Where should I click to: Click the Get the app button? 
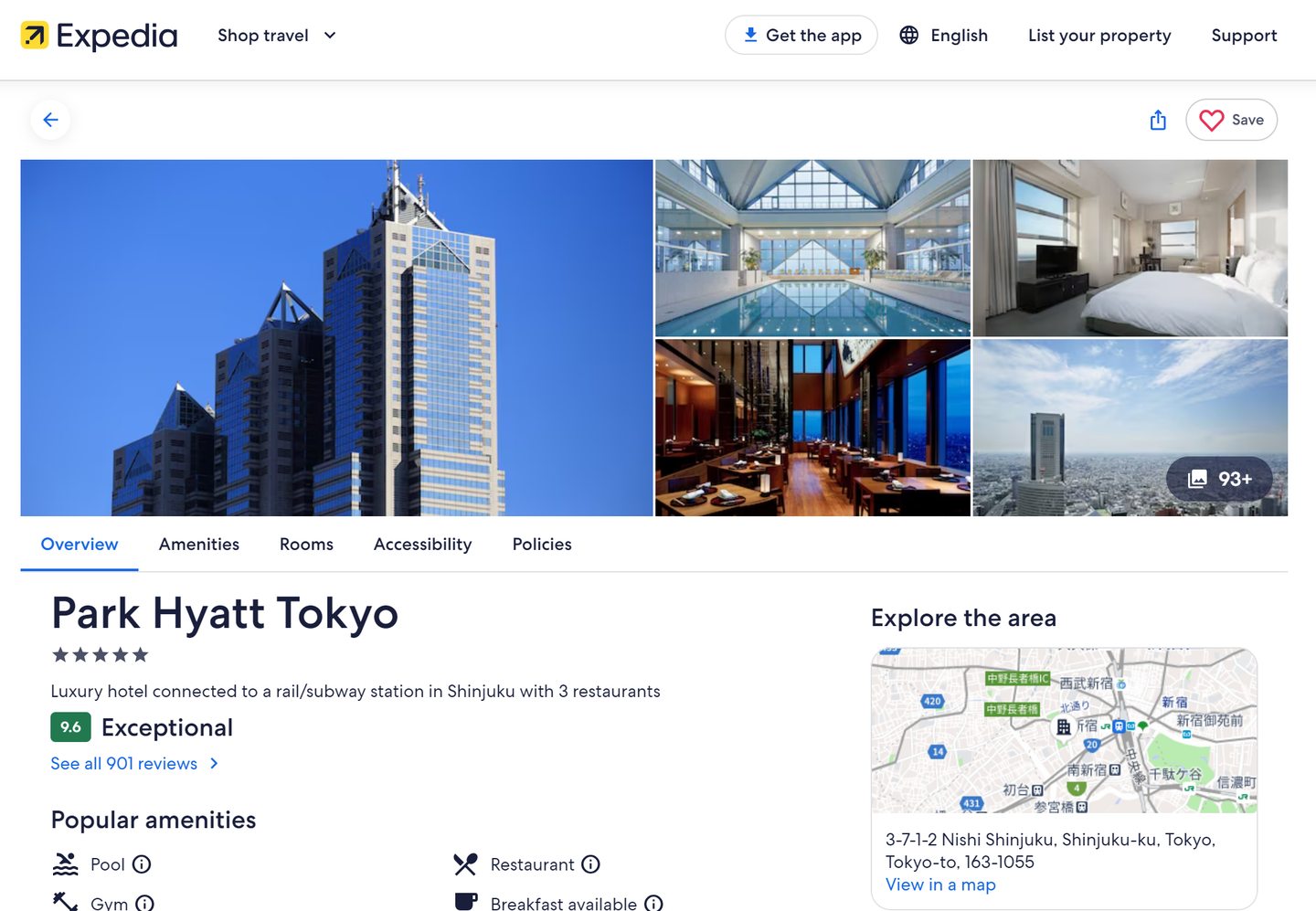point(801,36)
